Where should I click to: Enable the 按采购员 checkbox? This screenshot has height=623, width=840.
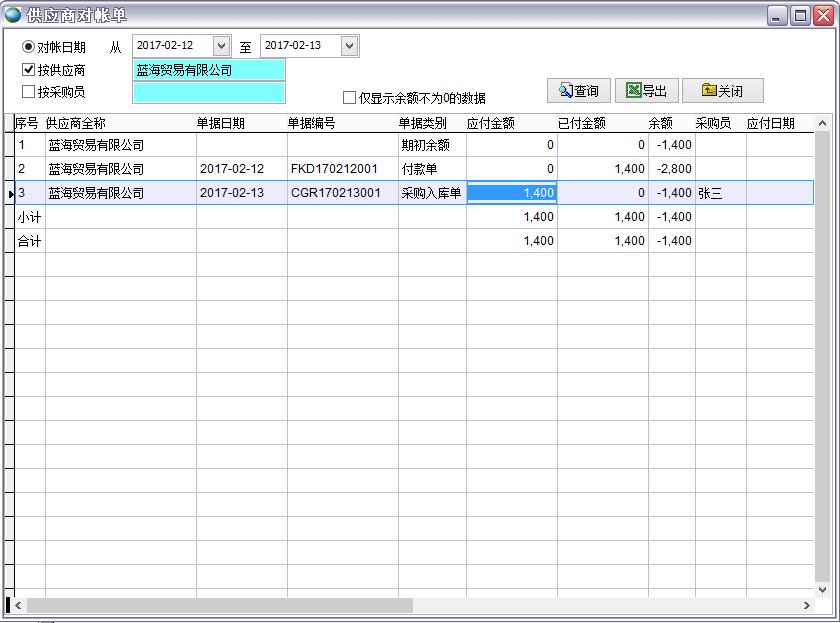29,92
